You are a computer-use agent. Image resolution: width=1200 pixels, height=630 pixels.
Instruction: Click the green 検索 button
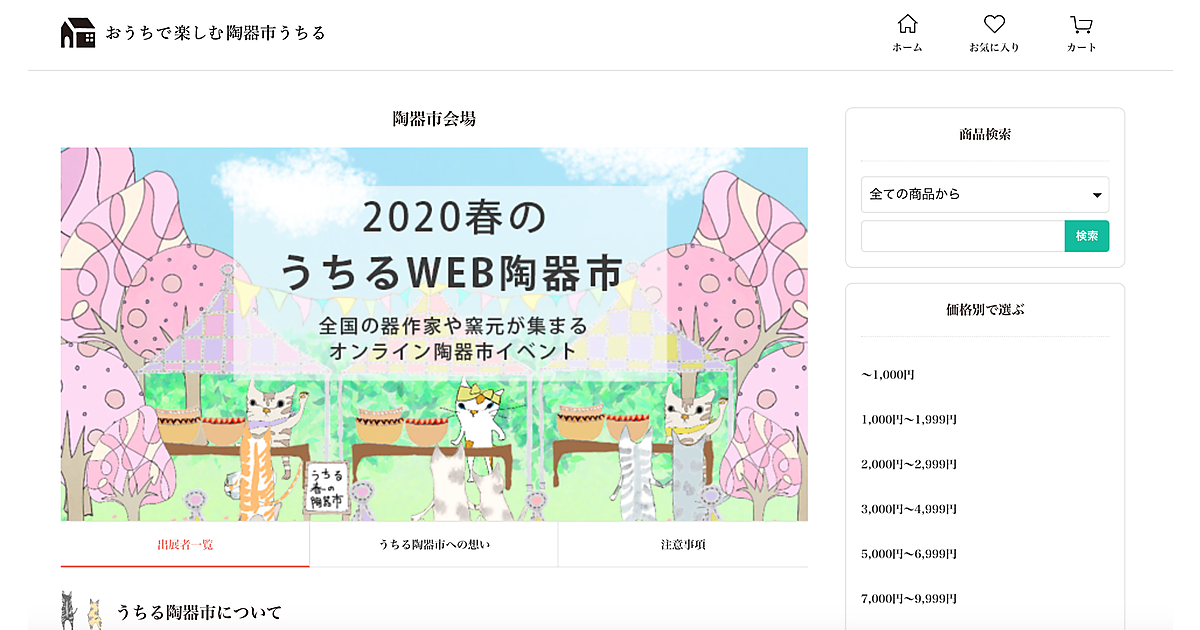(1087, 236)
